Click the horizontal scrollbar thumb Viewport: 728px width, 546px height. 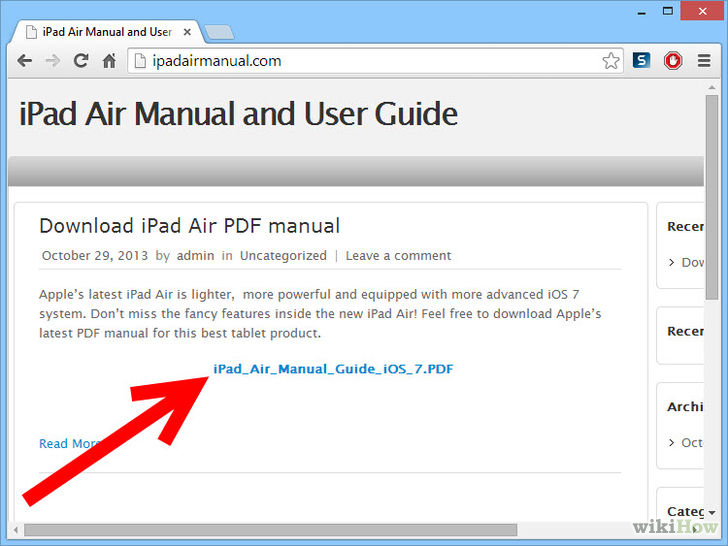[271, 530]
